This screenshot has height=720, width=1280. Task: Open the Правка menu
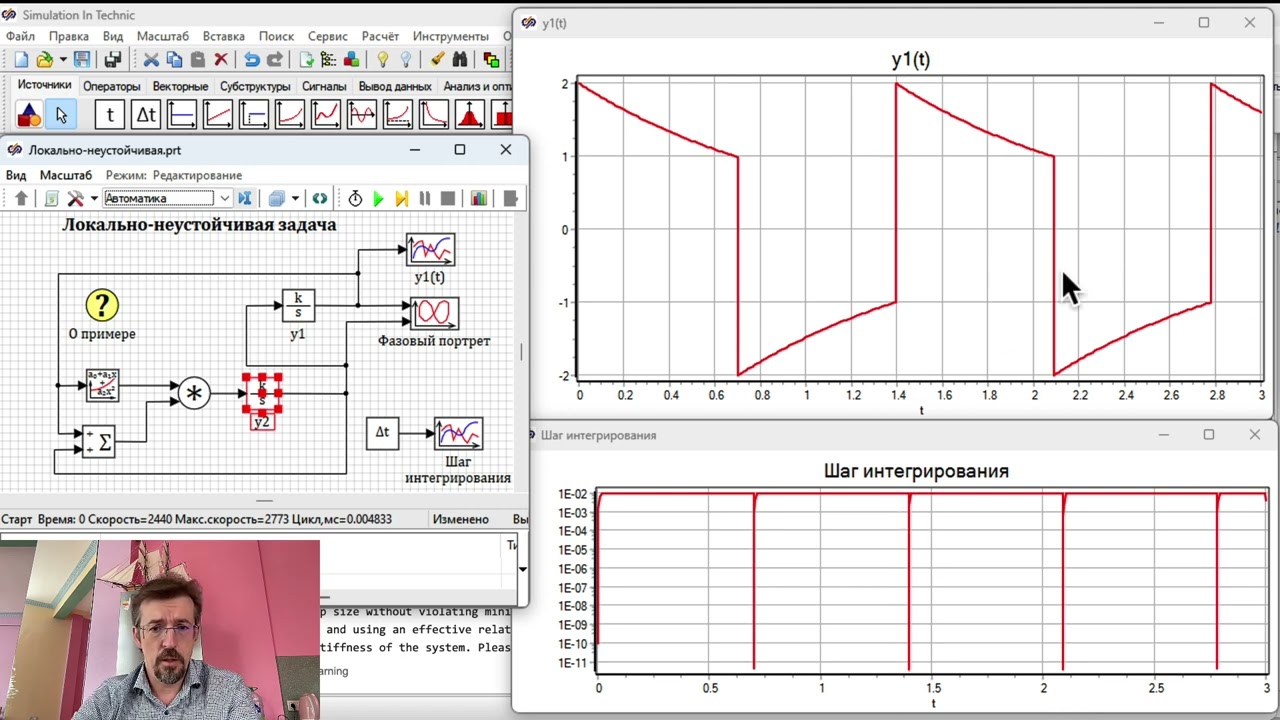(69, 36)
